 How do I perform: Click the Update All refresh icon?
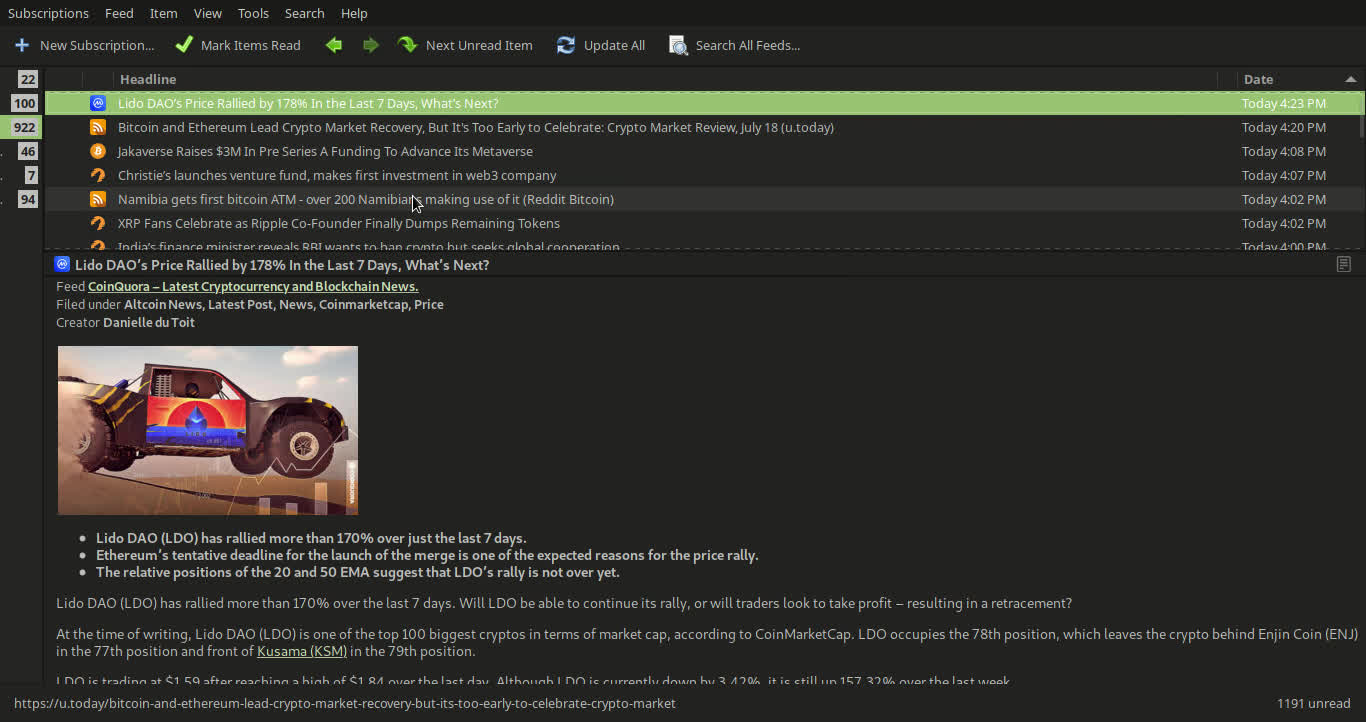(566, 45)
